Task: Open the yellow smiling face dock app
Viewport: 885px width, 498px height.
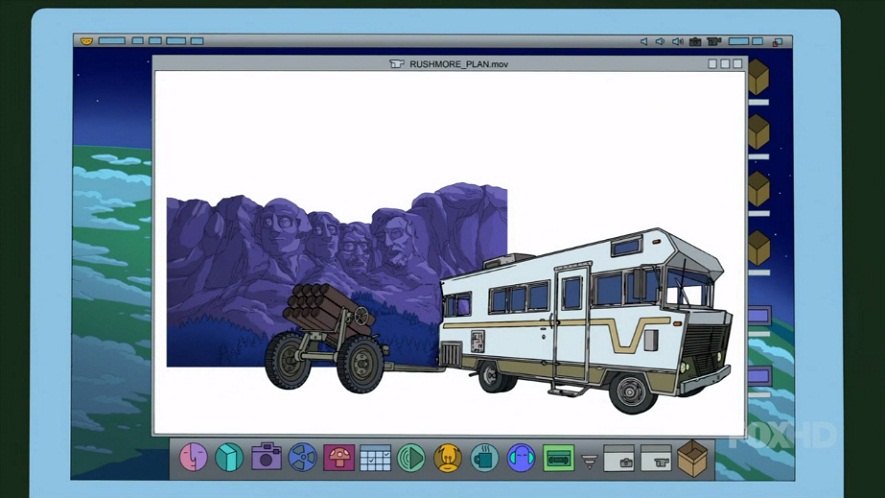Action: tap(448, 457)
